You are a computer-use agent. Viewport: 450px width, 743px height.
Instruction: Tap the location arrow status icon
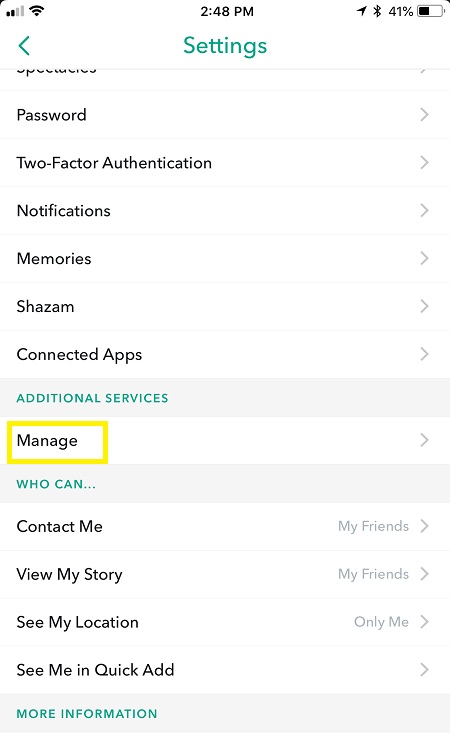click(x=362, y=10)
